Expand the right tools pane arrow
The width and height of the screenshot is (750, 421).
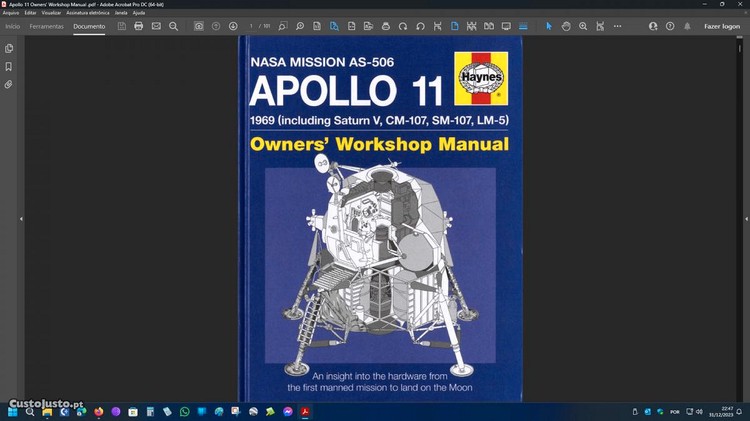pos(728,218)
